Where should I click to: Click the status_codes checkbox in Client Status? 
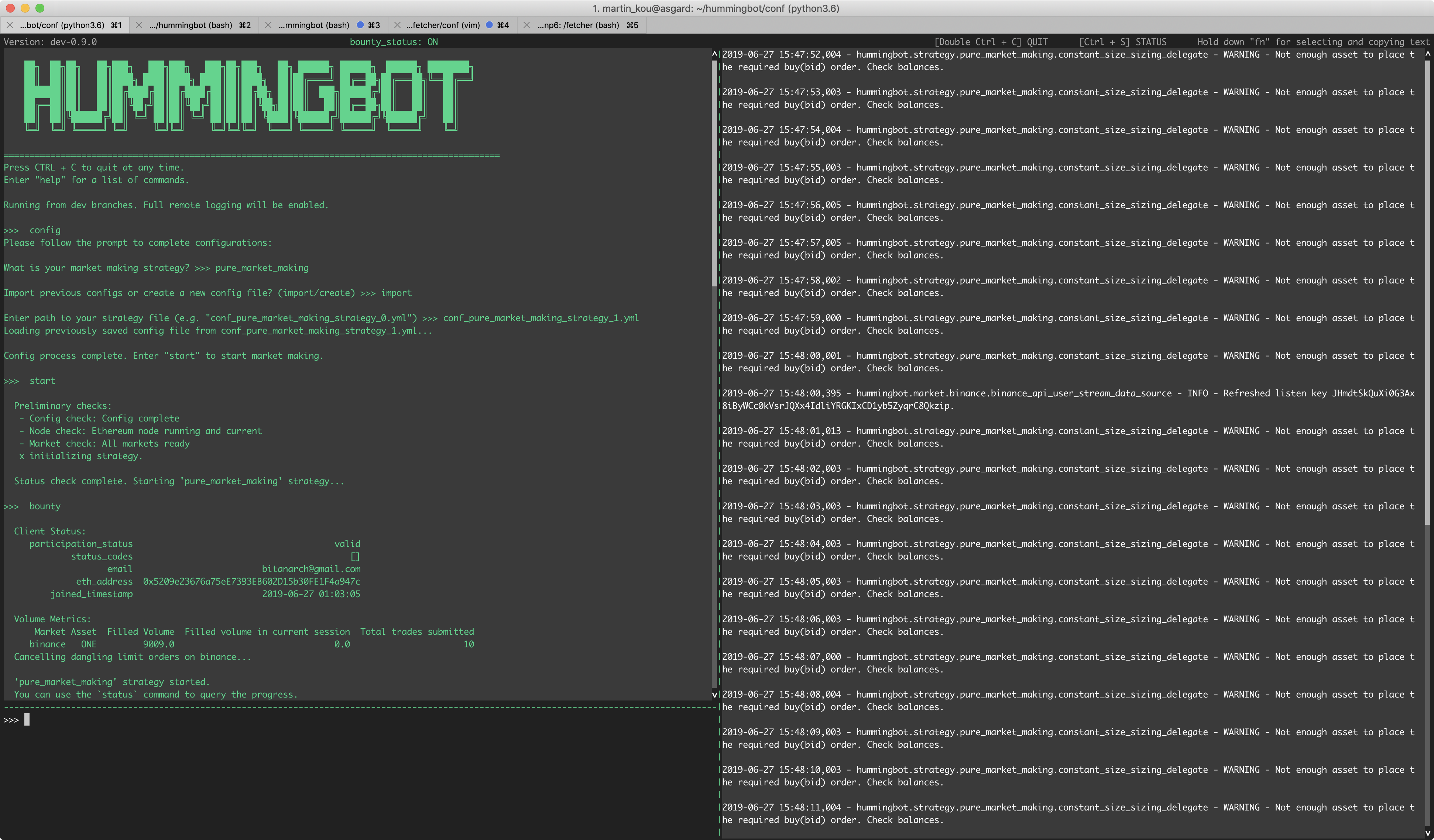click(x=356, y=556)
